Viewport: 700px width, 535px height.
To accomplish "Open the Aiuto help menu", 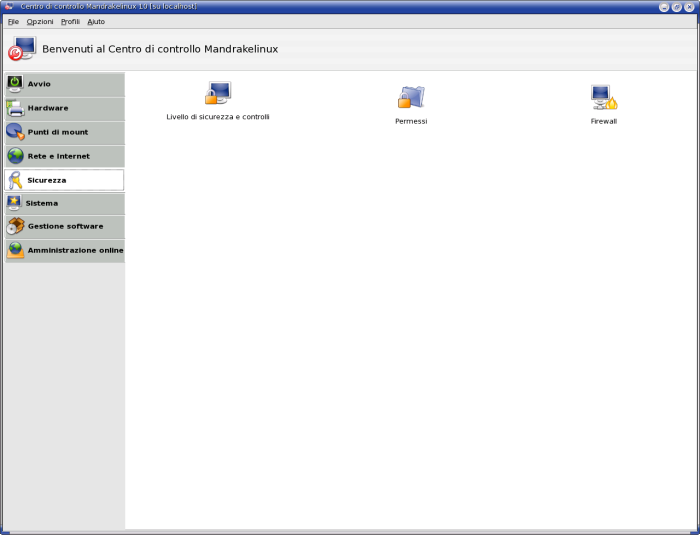I will (x=96, y=21).
